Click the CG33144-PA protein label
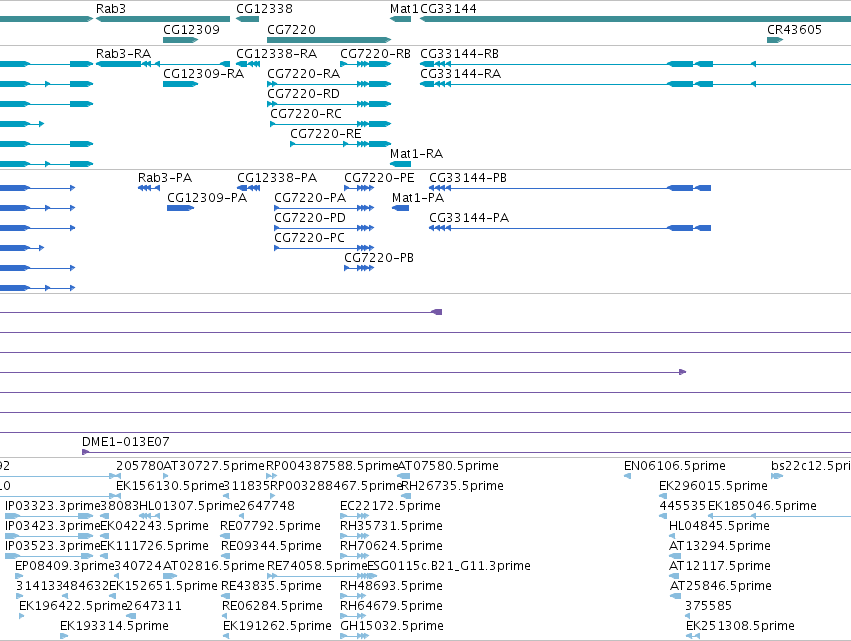 tap(469, 218)
